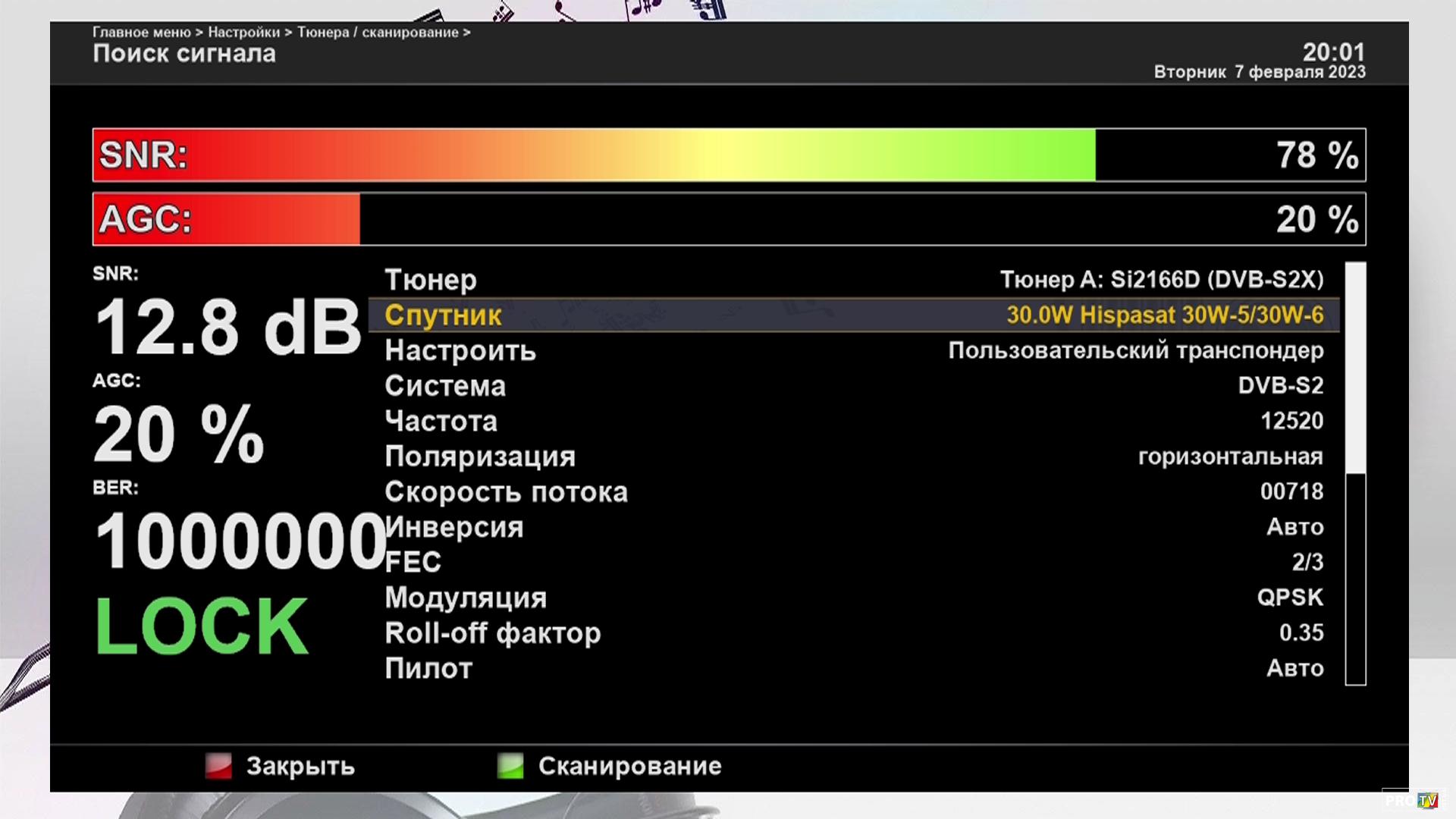Edit Скорость потока value 00718
The width and height of the screenshot is (1456, 819).
[x=1291, y=491]
